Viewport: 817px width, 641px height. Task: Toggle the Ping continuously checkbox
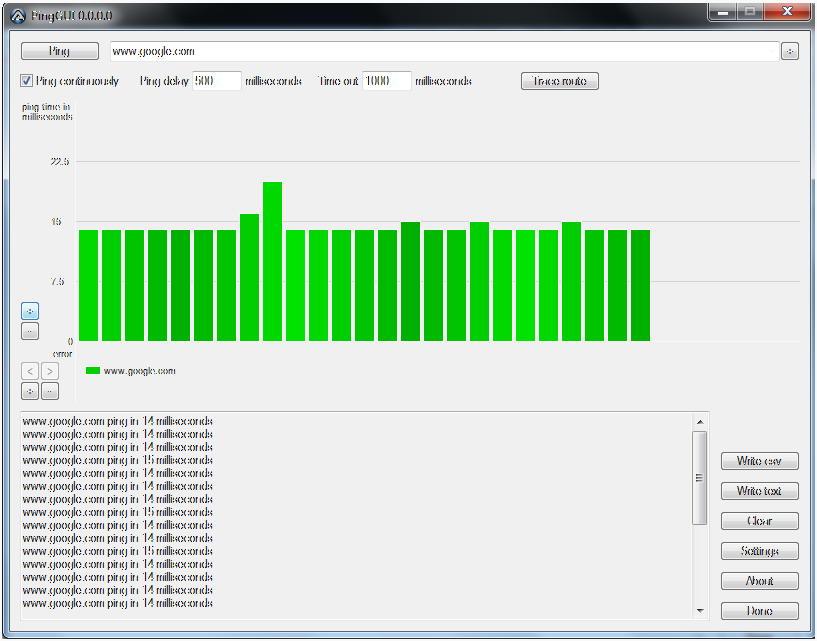pos(26,81)
